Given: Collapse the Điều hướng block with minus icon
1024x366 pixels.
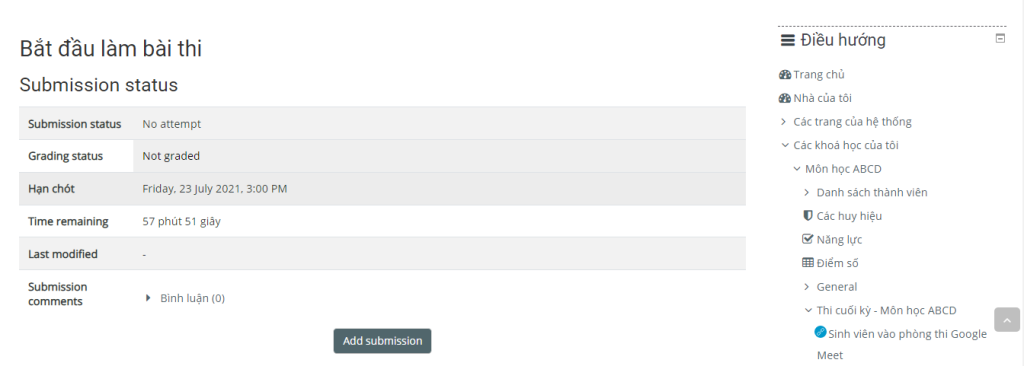Looking at the screenshot, I should [x=1000, y=39].
